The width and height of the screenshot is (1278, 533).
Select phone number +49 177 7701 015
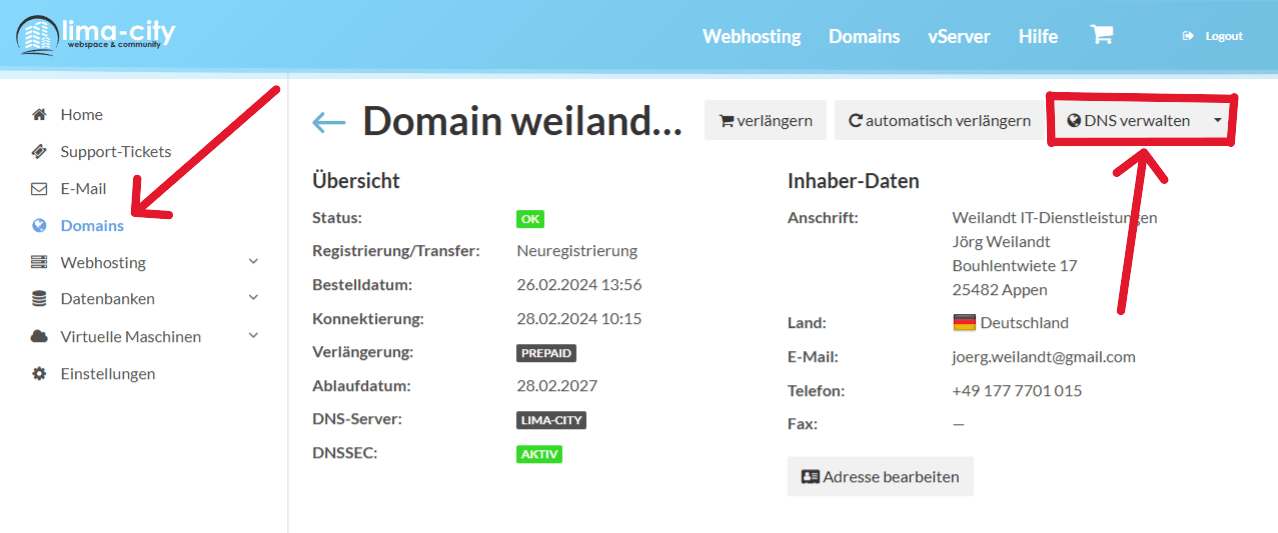pos(1017,391)
